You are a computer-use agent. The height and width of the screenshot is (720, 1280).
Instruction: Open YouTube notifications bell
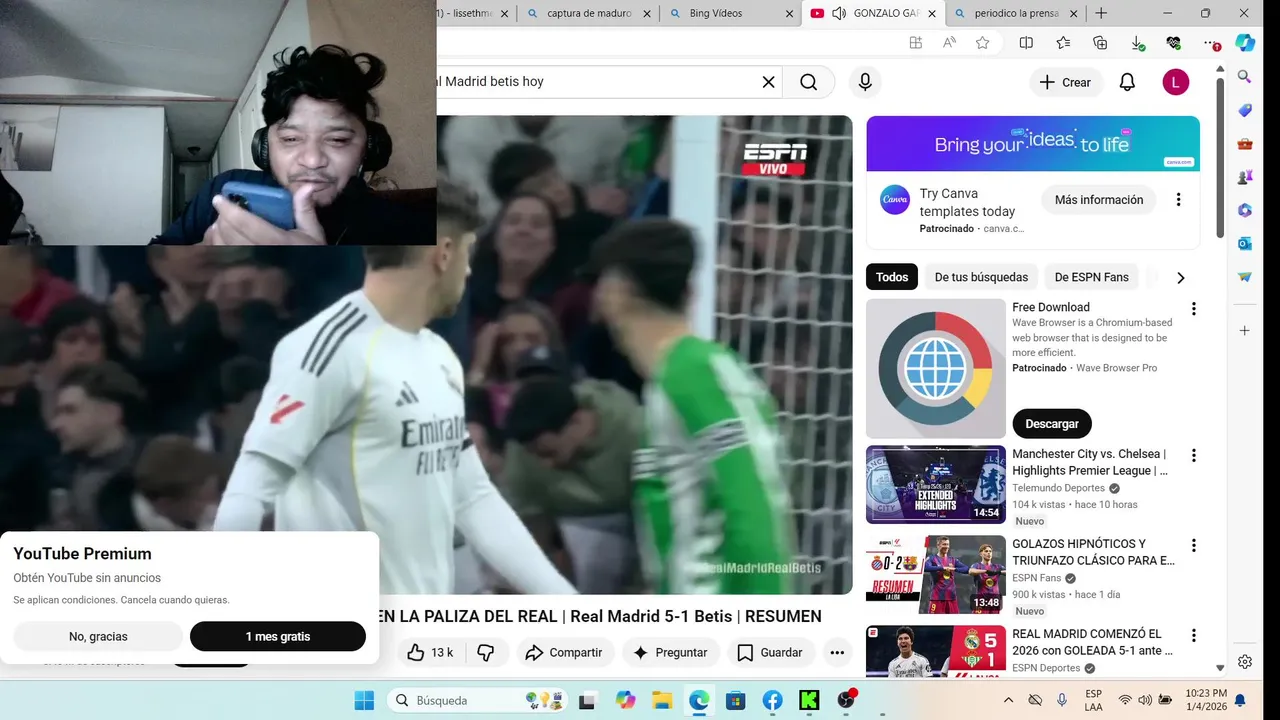(x=1127, y=82)
